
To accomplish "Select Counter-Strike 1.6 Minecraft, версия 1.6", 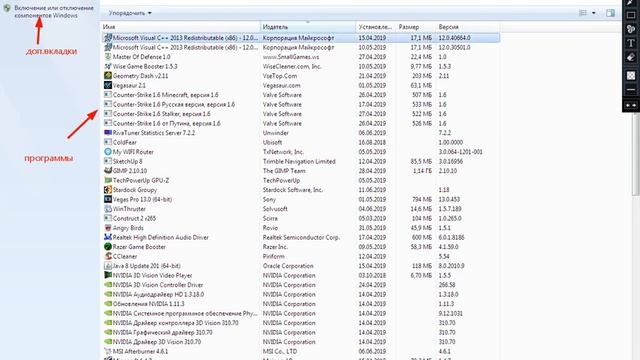I will [x=300, y=95].
